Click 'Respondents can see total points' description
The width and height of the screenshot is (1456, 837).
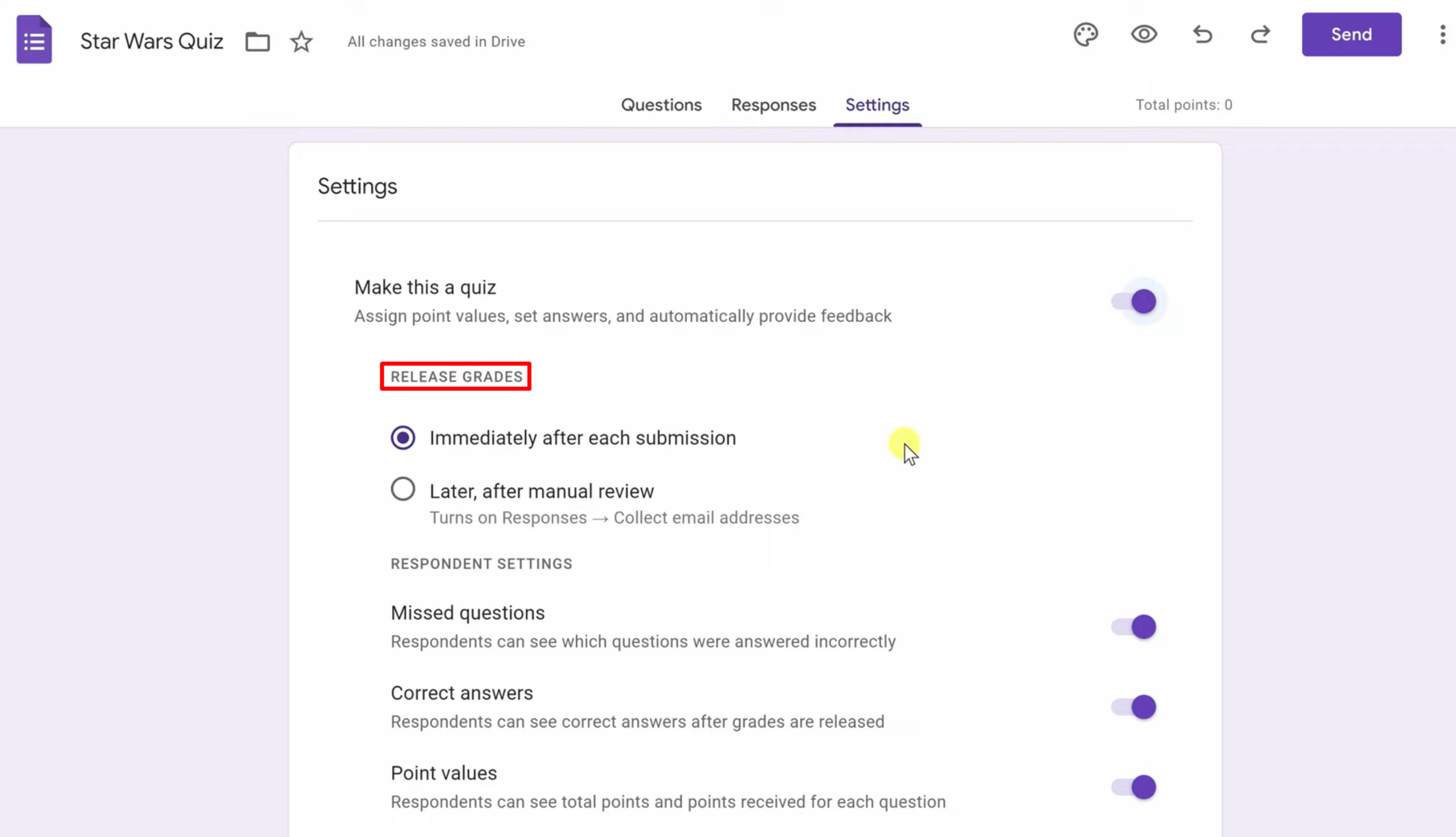[668, 802]
